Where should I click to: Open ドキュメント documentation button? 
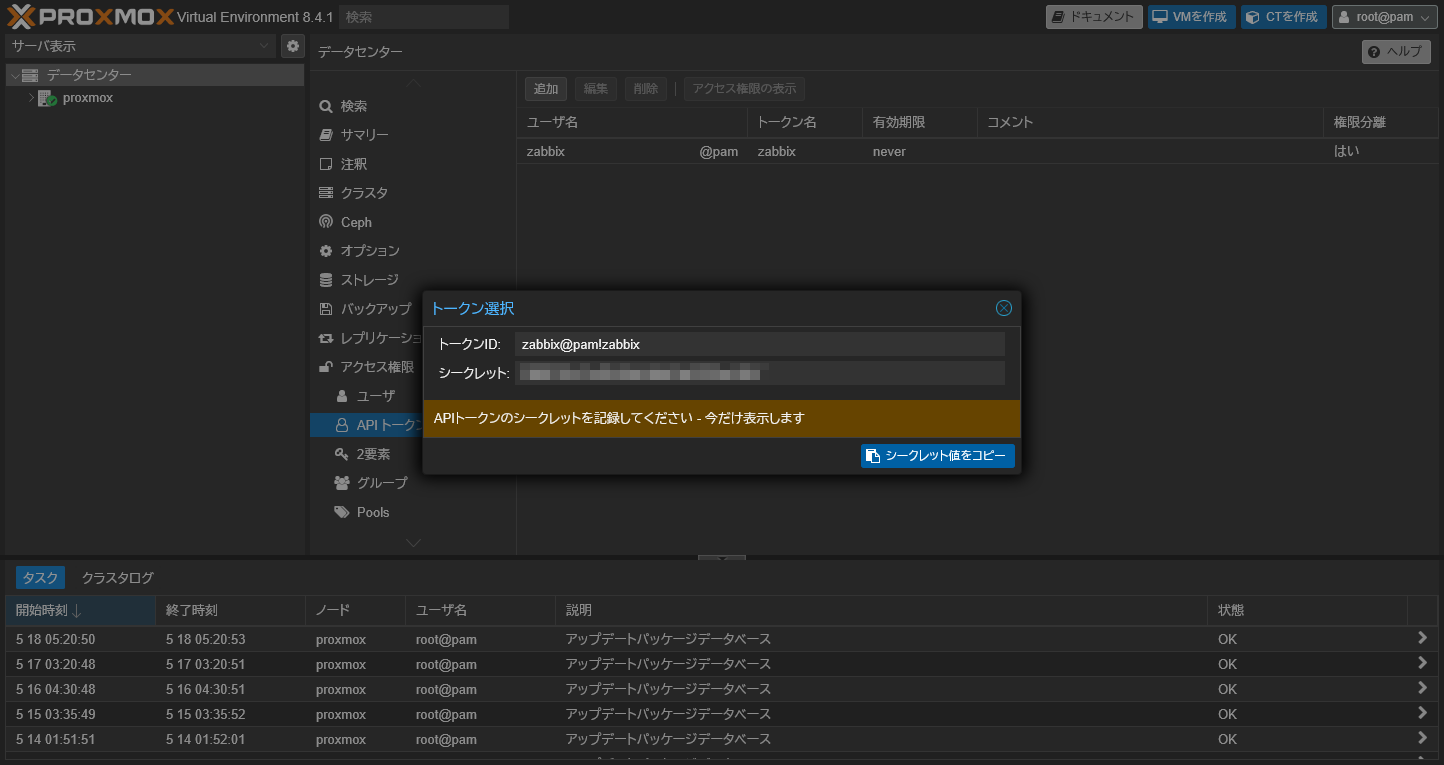[x=1094, y=17]
